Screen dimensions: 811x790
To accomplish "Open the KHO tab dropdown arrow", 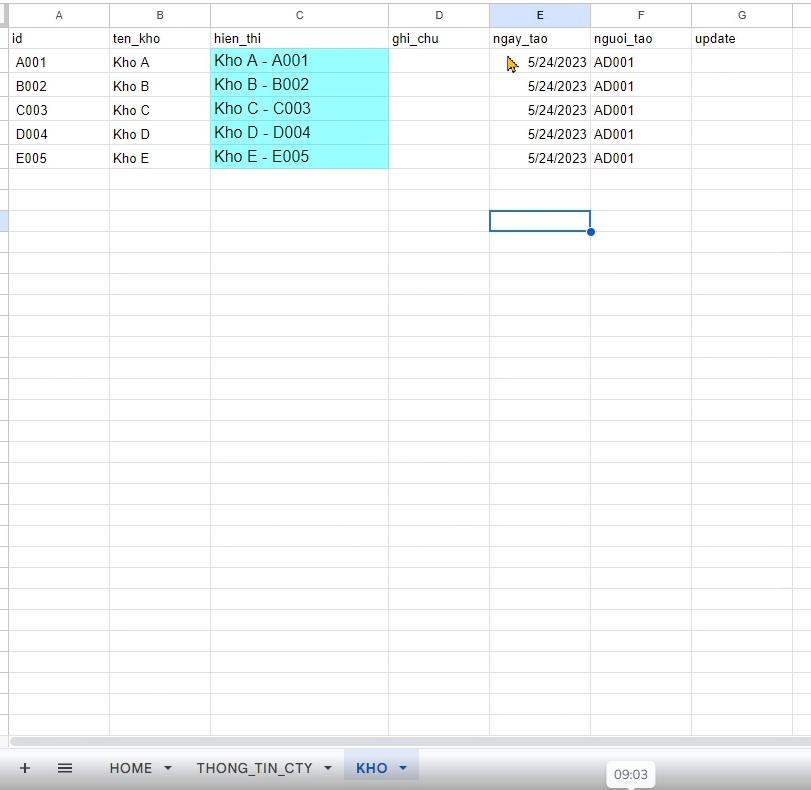I will [403, 768].
